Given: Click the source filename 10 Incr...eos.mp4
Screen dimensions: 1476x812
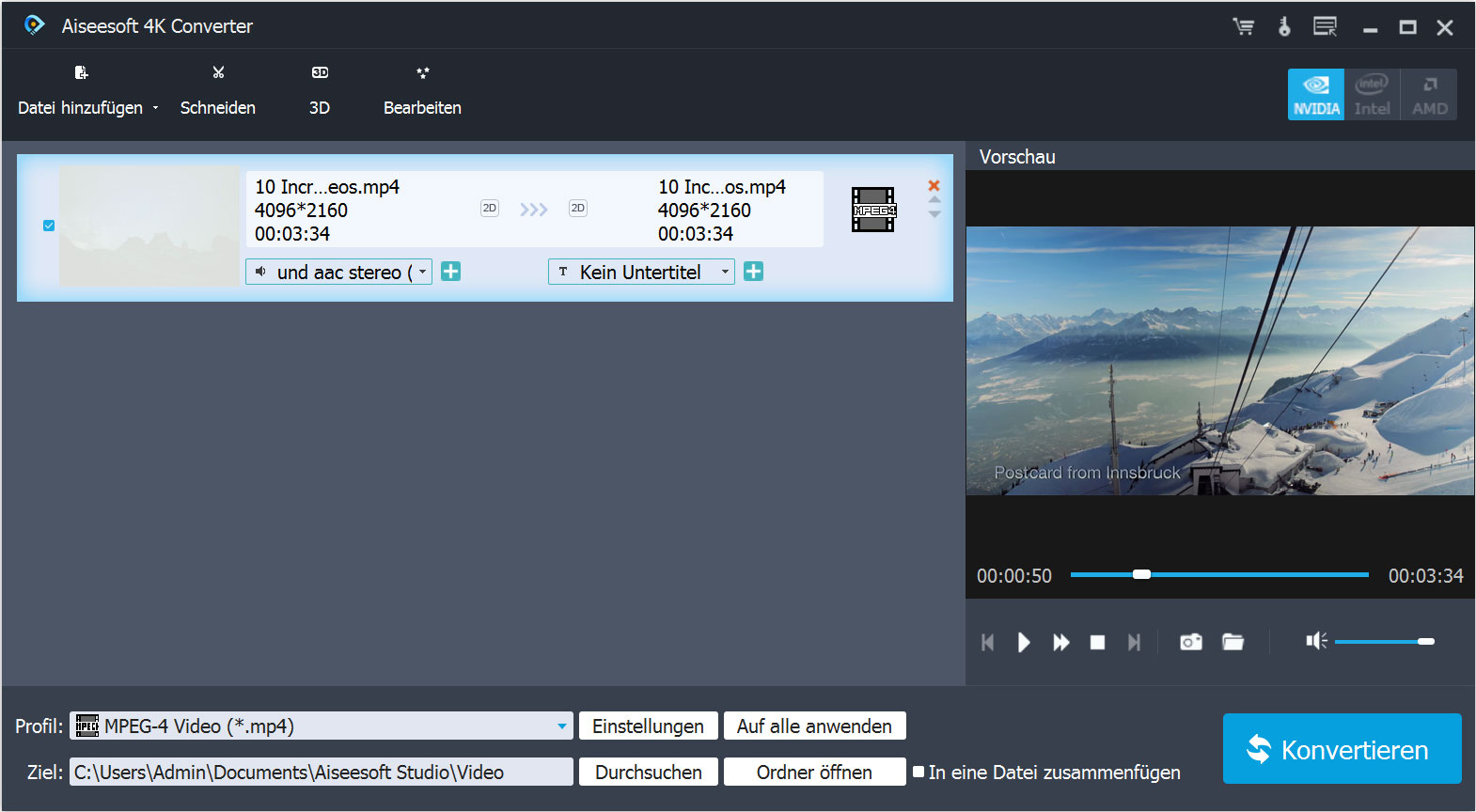Looking at the screenshot, I should pos(327,187).
